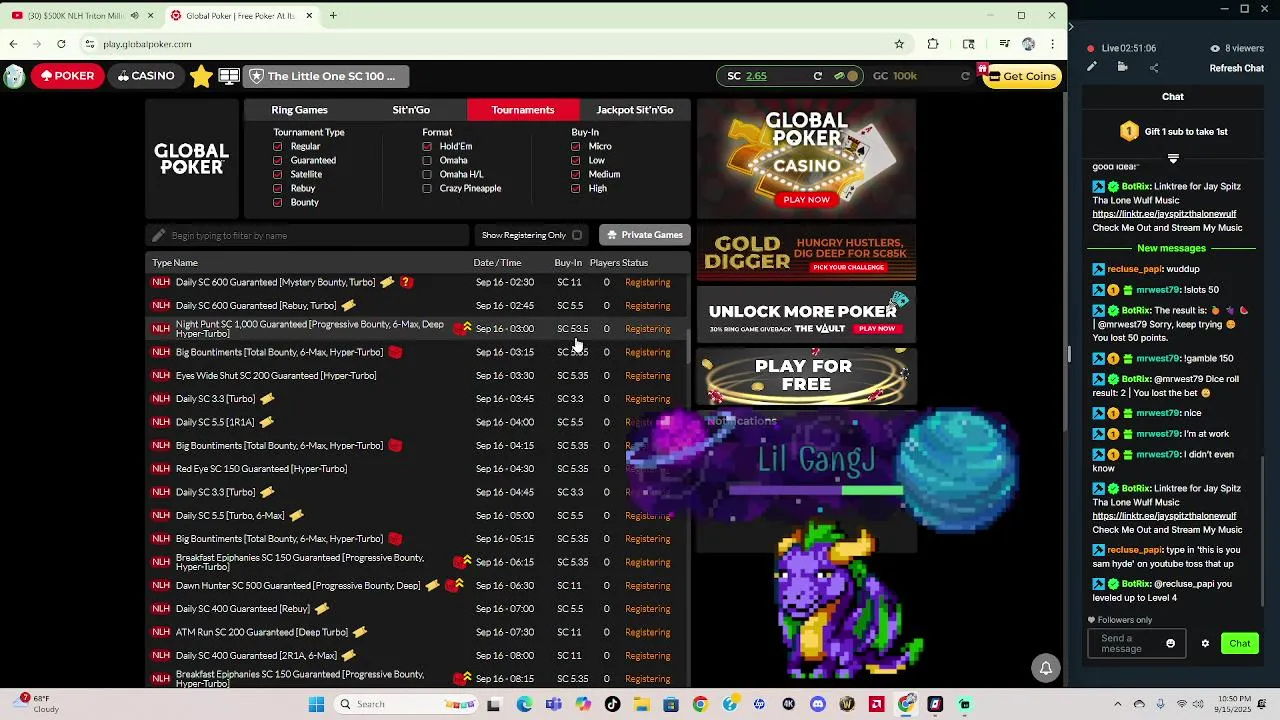1280x720 pixels.
Task: Bookmark this page with the star icon
Action: point(899,44)
